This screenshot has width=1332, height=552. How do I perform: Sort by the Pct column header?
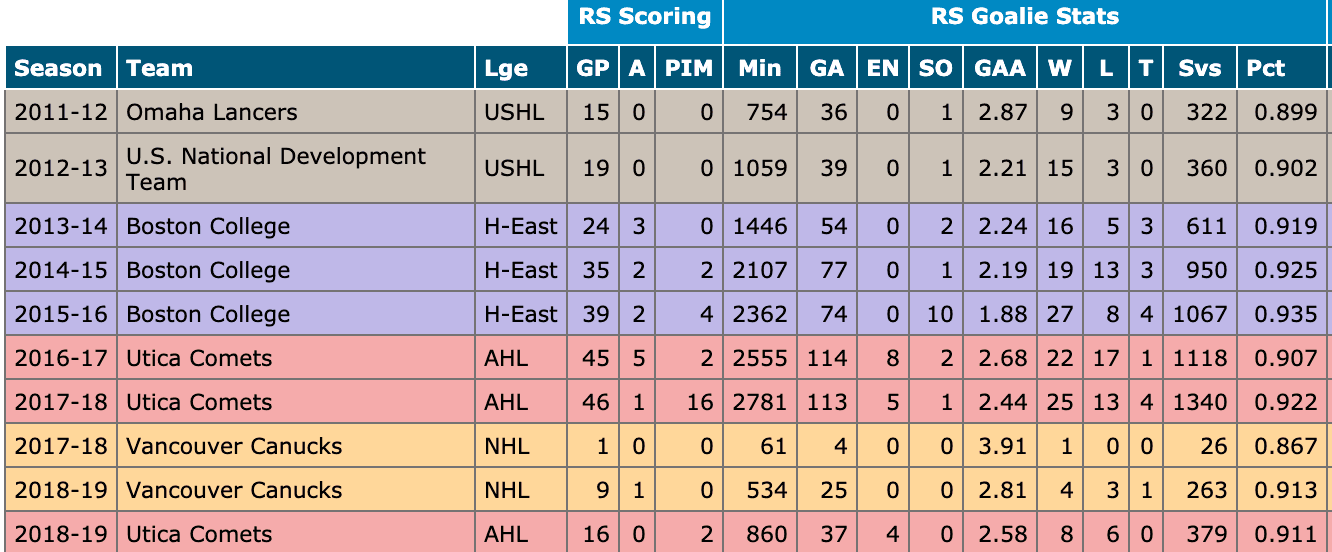click(x=1265, y=69)
